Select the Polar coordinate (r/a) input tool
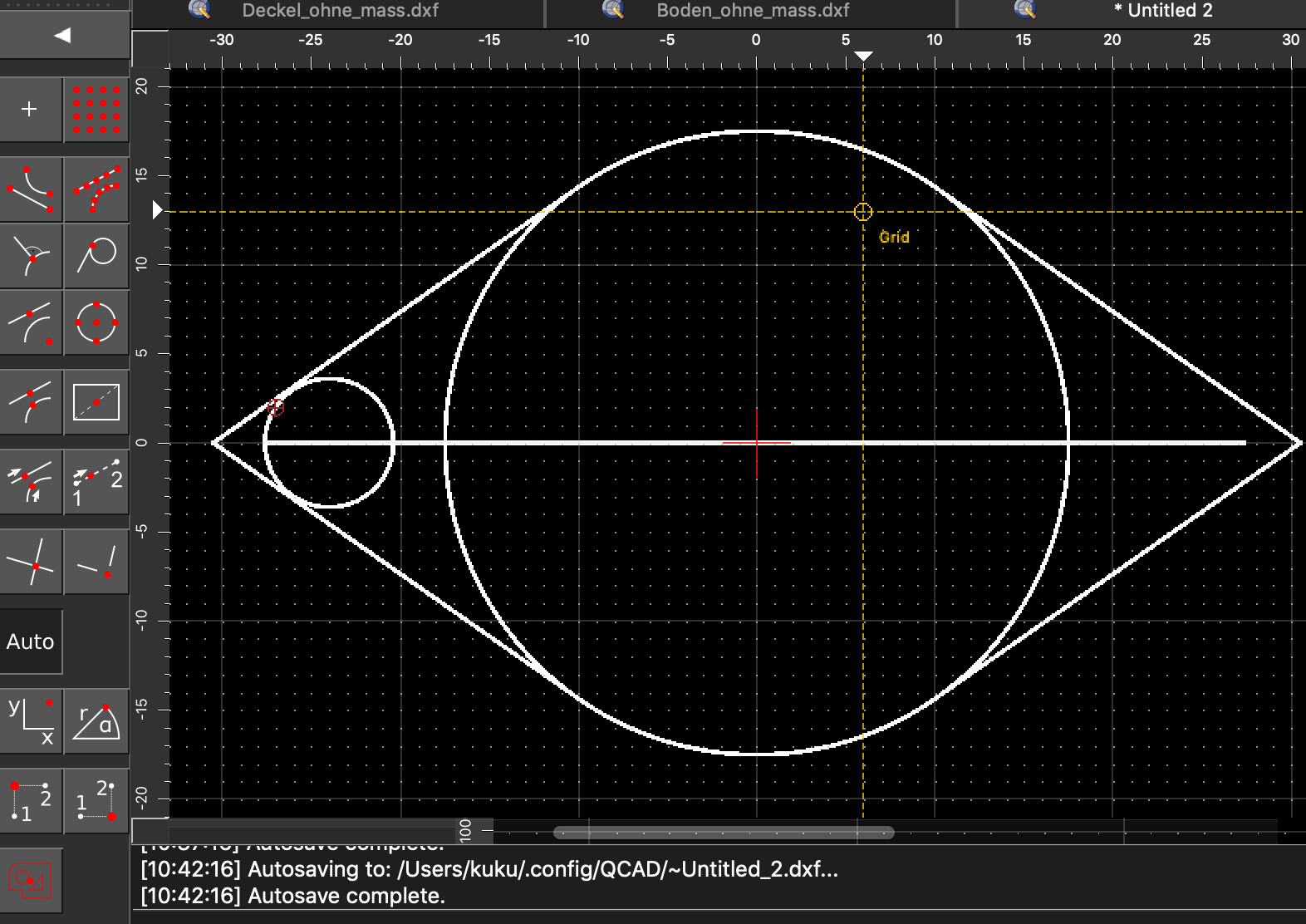The height and width of the screenshot is (924, 1306). 96,721
